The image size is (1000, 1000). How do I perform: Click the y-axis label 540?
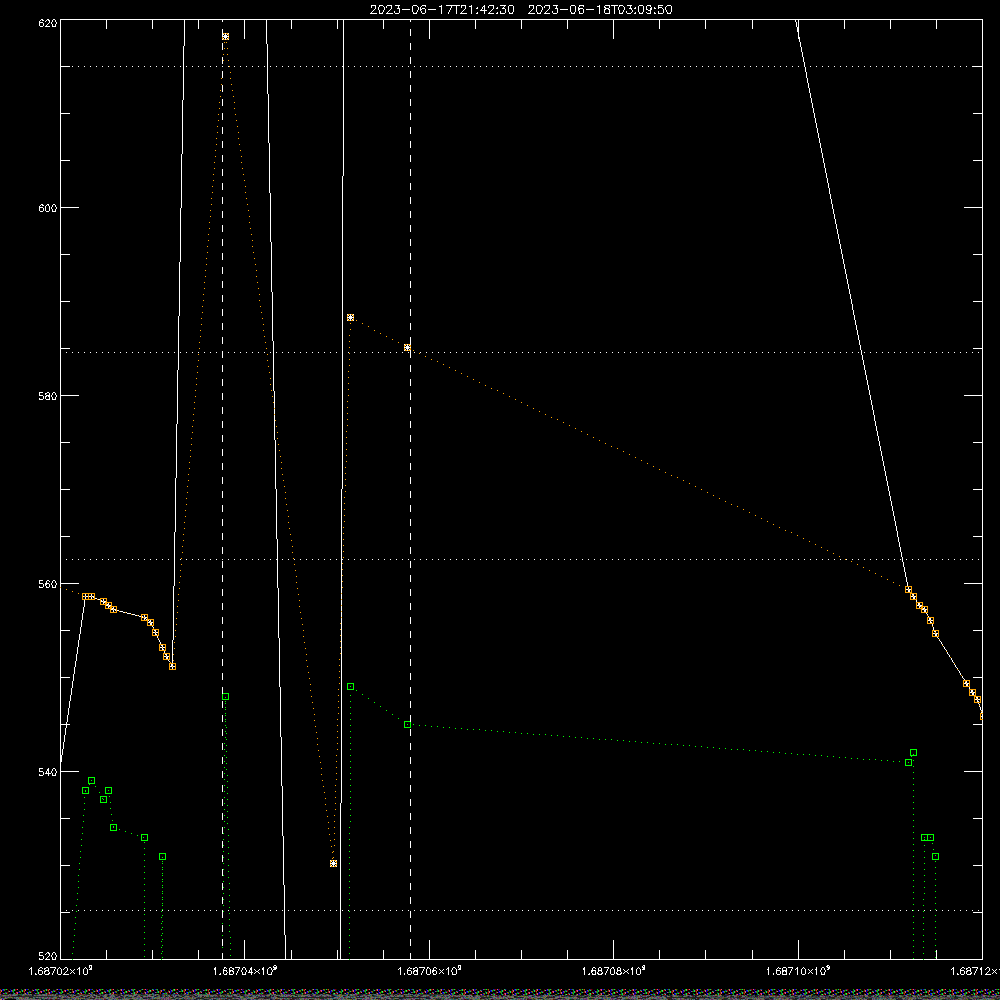[x=48, y=772]
